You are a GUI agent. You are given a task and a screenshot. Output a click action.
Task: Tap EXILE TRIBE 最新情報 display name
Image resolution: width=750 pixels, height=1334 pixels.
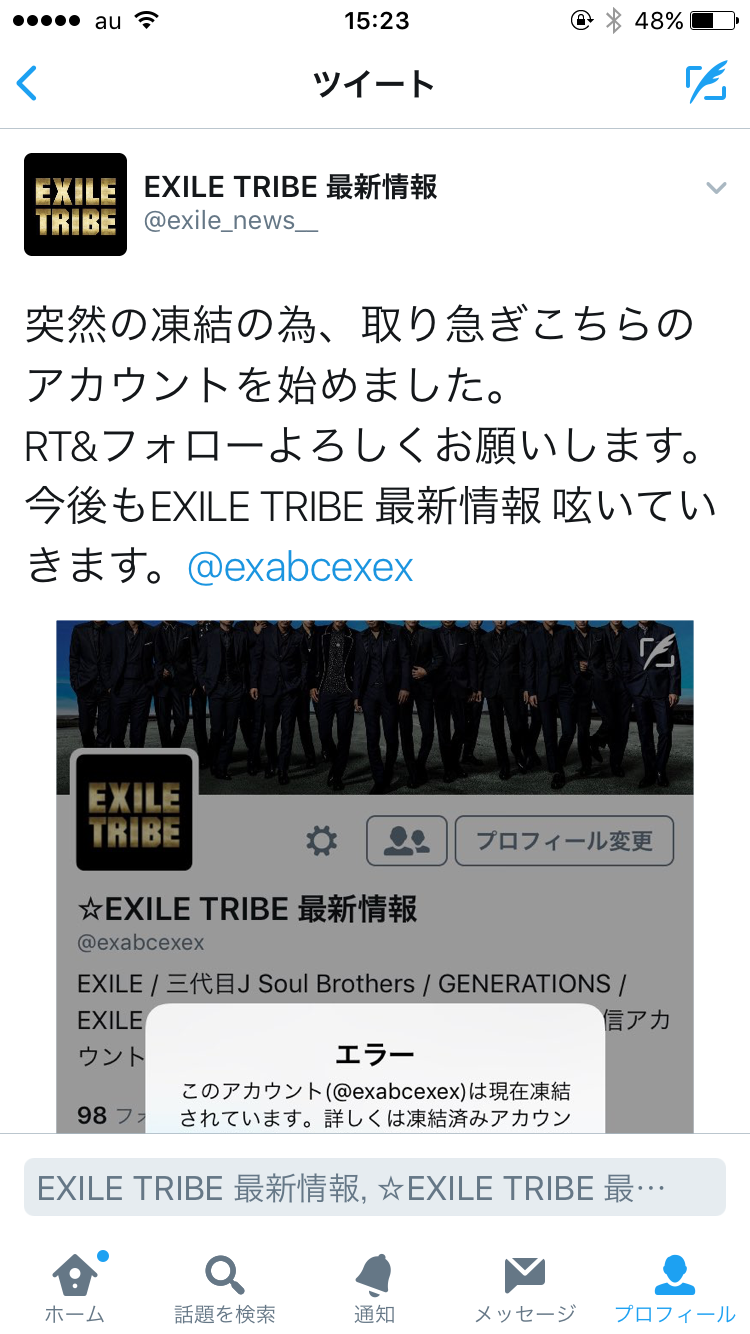(x=291, y=186)
